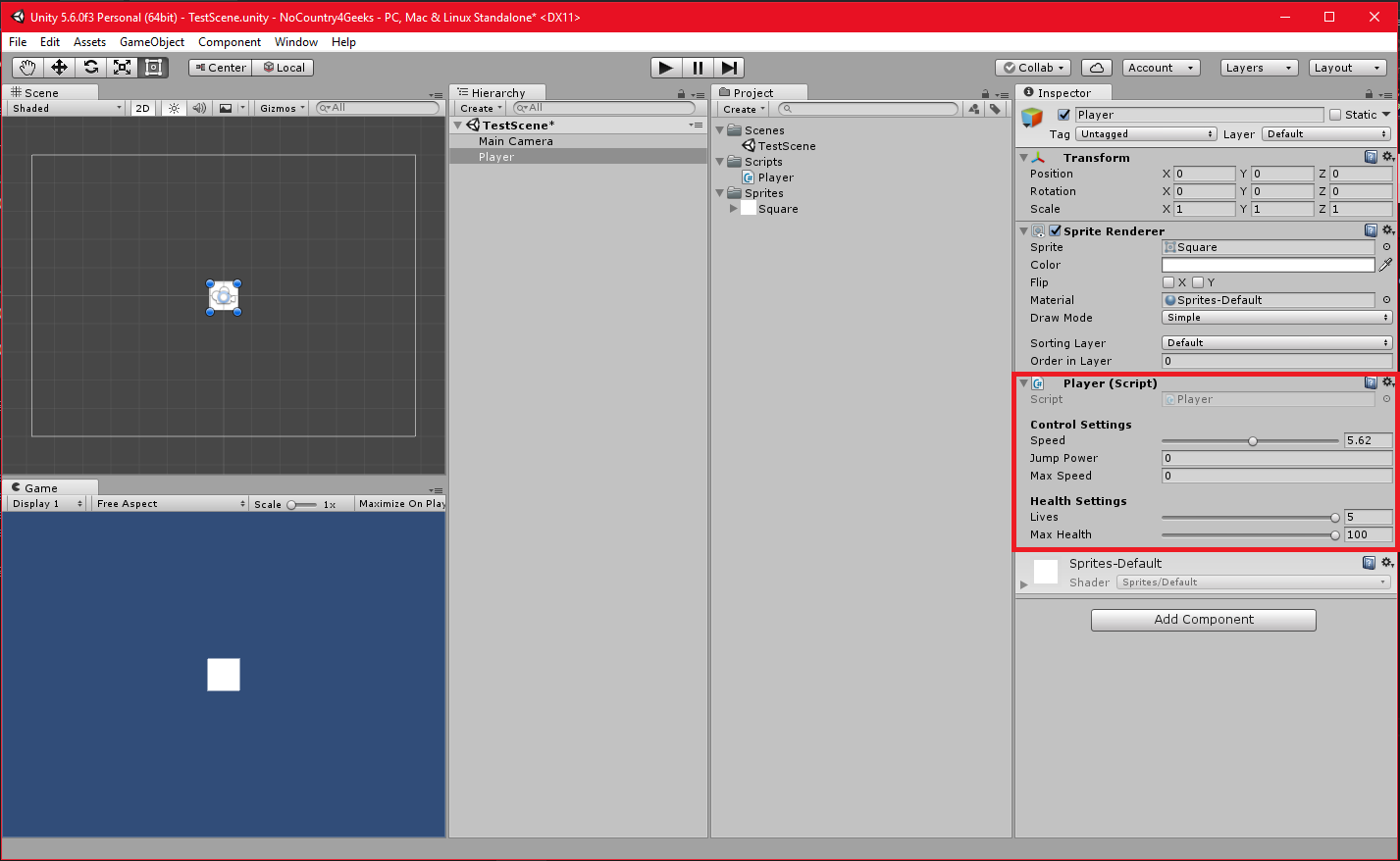This screenshot has width=1400, height=861.
Task: Open the Layer Default dropdown
Action: point(1326,134)
